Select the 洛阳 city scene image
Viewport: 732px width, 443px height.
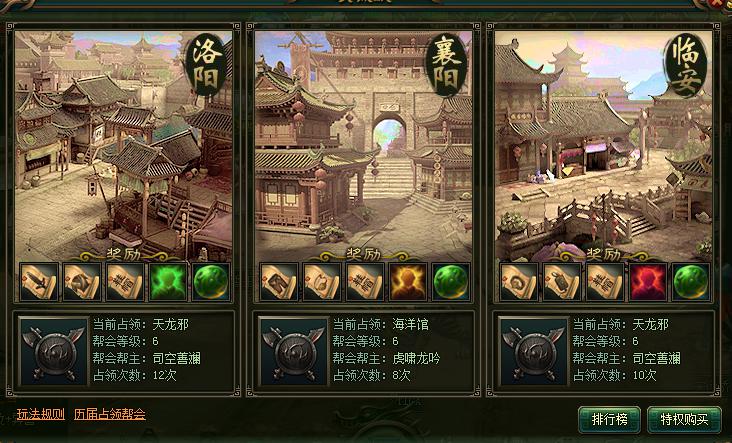click(123, 146)
